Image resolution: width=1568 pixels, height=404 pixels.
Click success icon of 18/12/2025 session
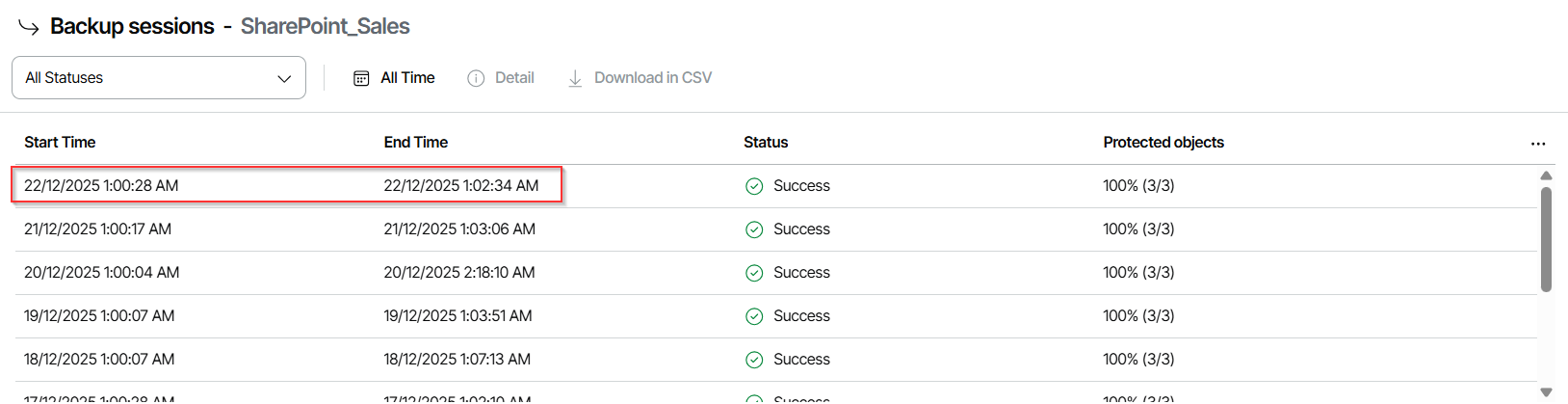754,360
